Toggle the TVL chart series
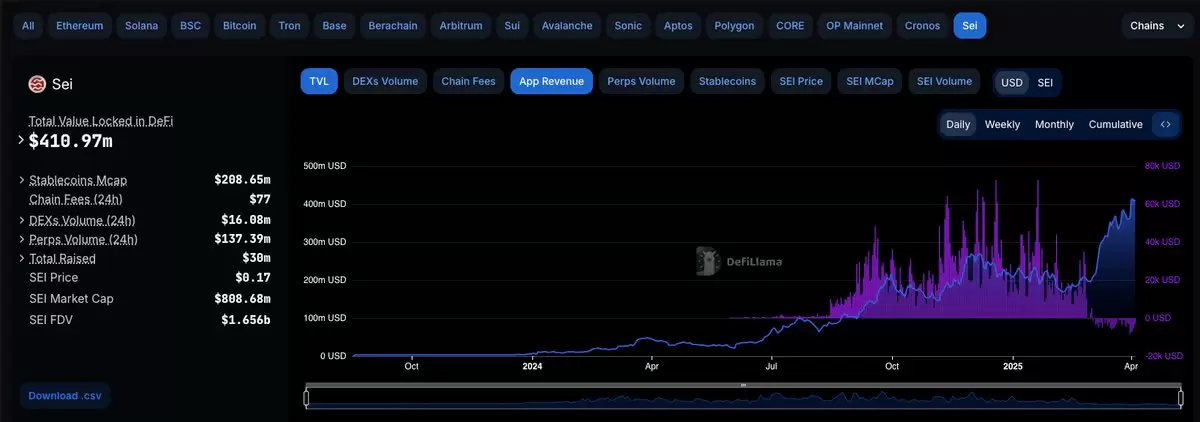1200x422 pixels. coord(319,81)
